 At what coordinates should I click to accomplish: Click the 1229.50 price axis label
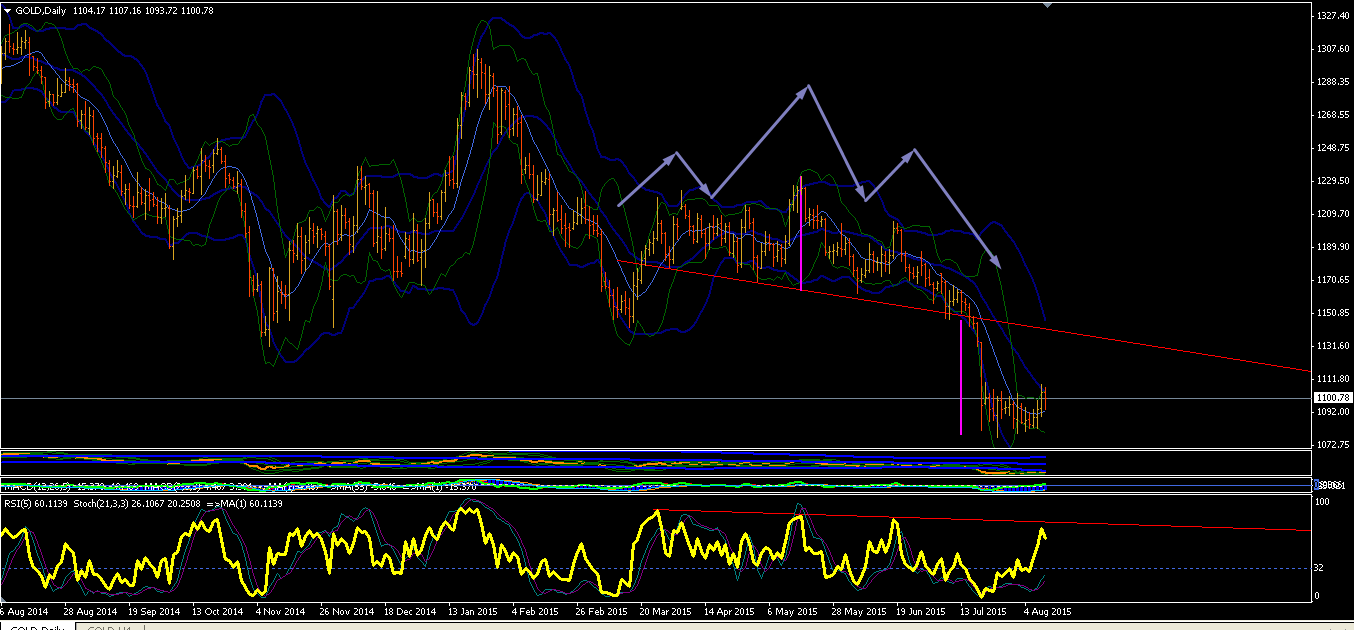coord(1335,181)
